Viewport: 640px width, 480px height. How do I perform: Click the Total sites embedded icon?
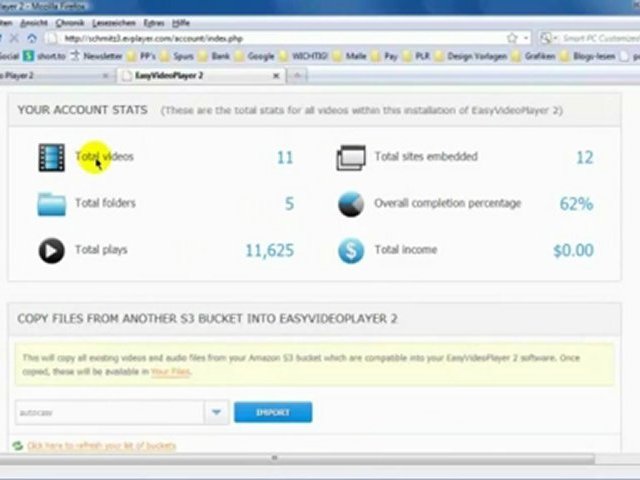pos(351,157)
